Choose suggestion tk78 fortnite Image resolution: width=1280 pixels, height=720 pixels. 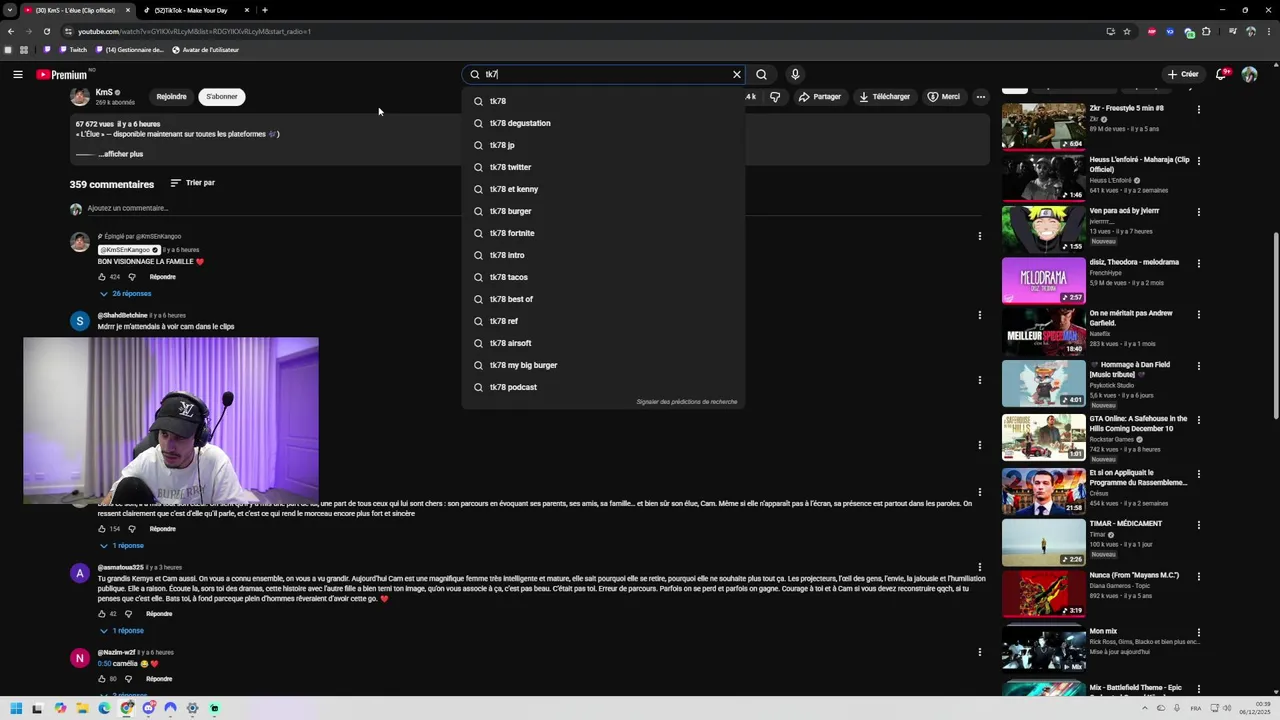pos(603,233)
